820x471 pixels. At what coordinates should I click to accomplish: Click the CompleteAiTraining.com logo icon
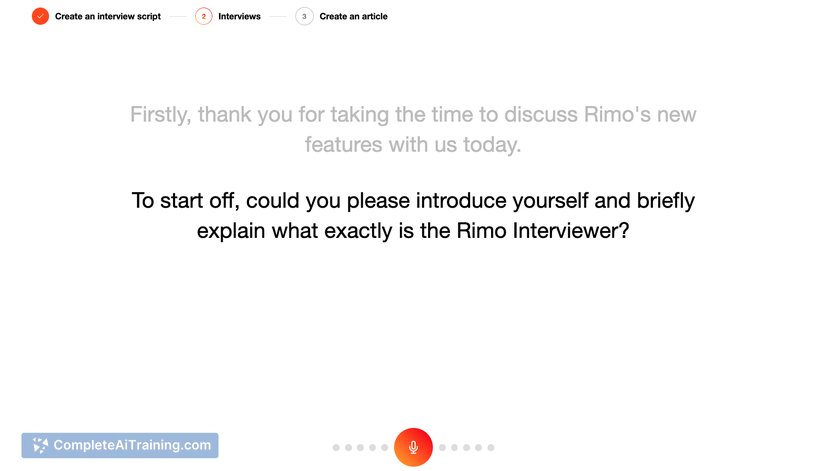coord(40,445)
